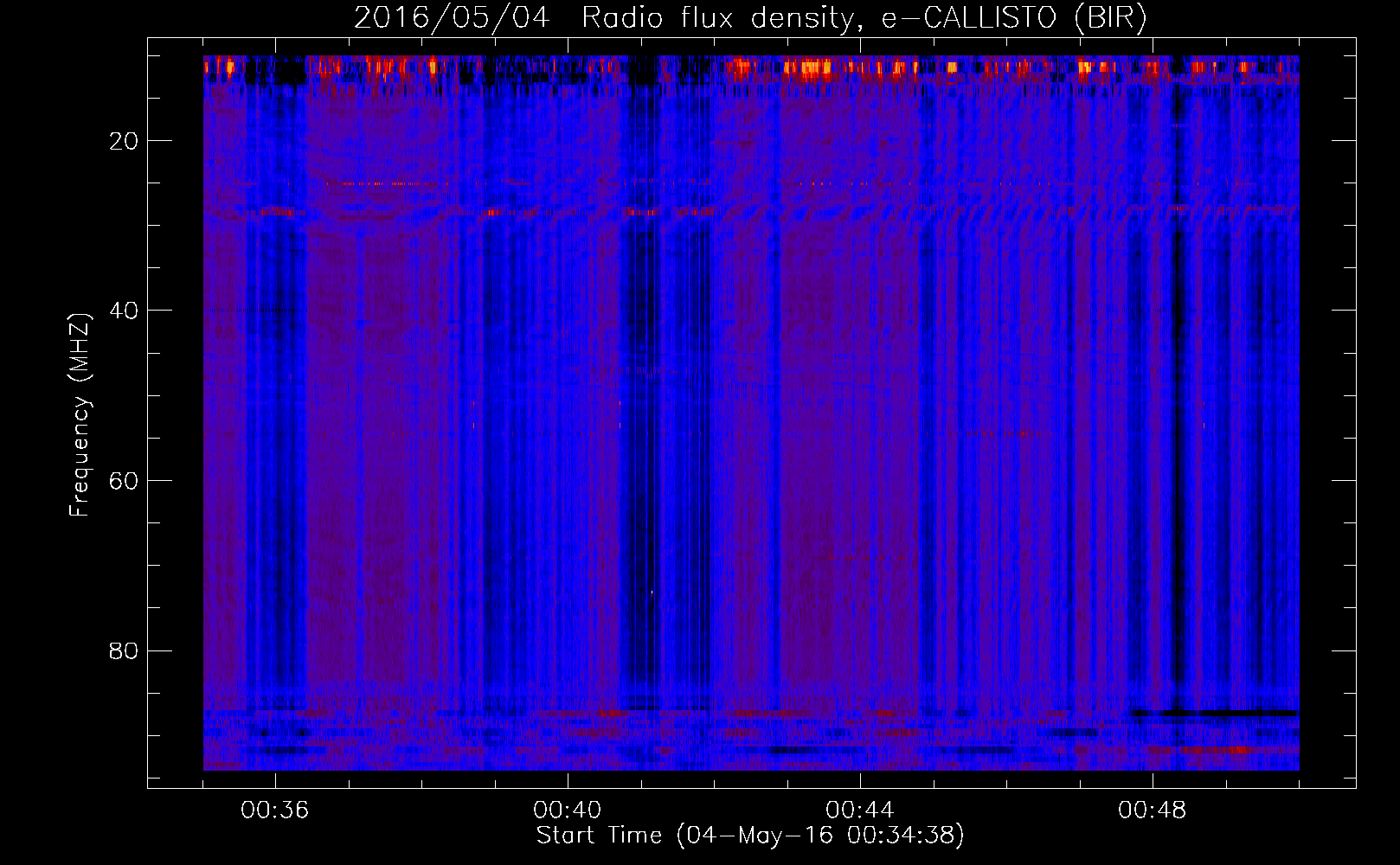Click the 00:40 time tick label
1400x865 pixels.
tap(568, 811)
